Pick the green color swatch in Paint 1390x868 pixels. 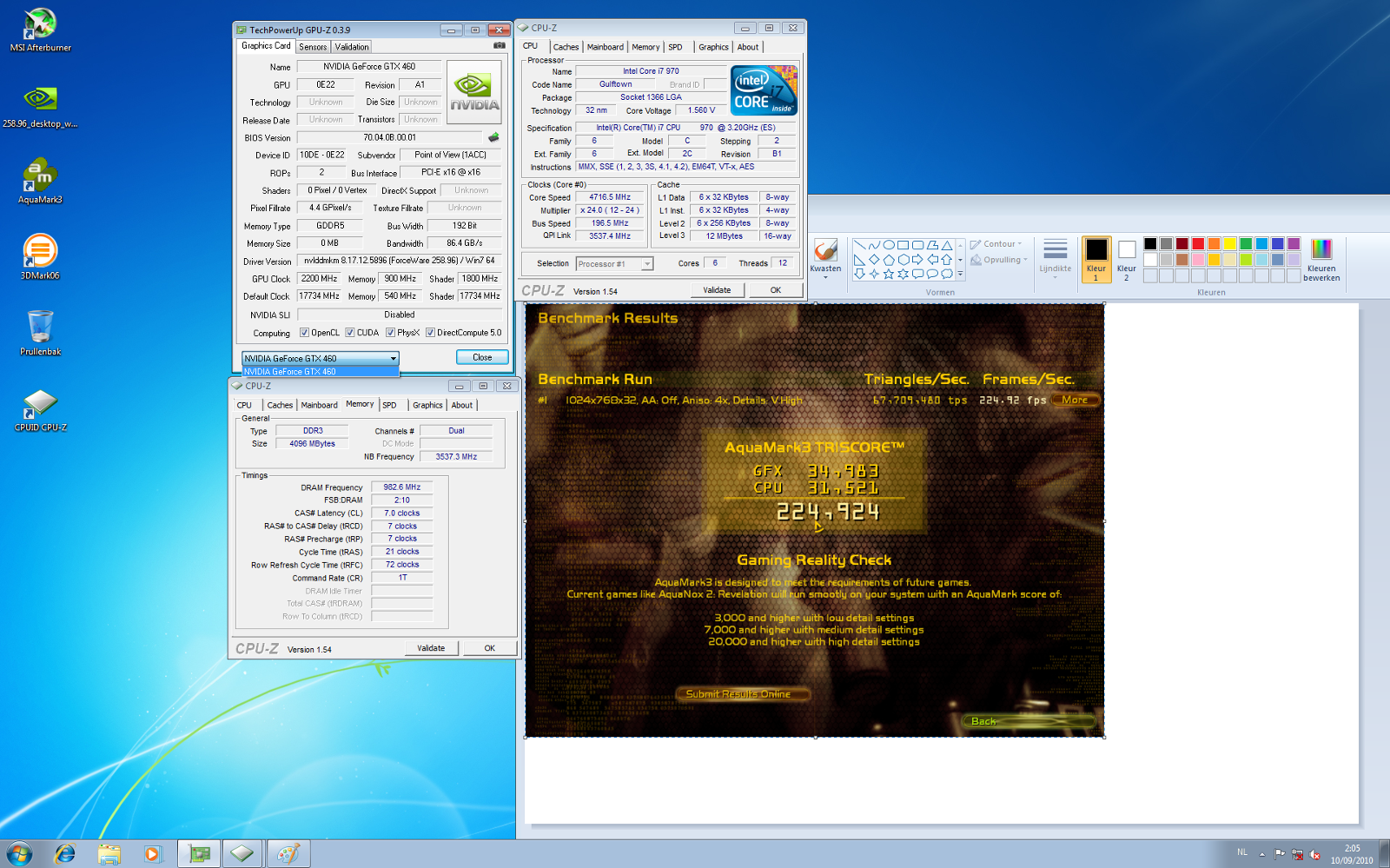(x=1246, y=244)
